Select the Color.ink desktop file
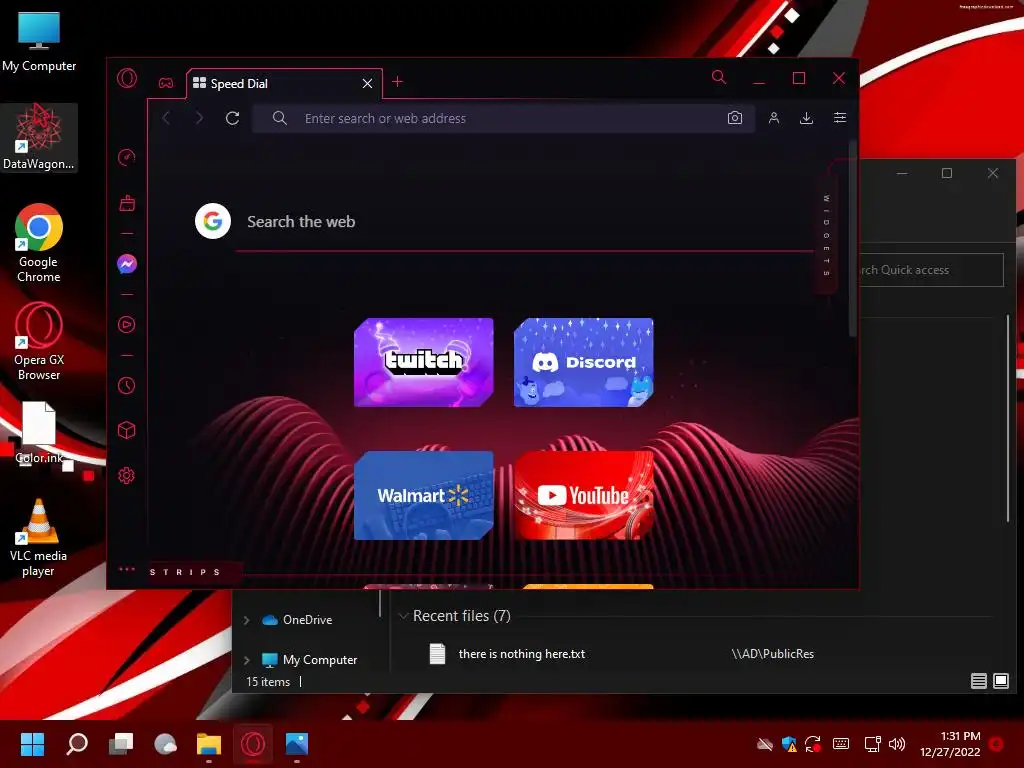Screen dimensions: 1024x768 tap(39, 432)
